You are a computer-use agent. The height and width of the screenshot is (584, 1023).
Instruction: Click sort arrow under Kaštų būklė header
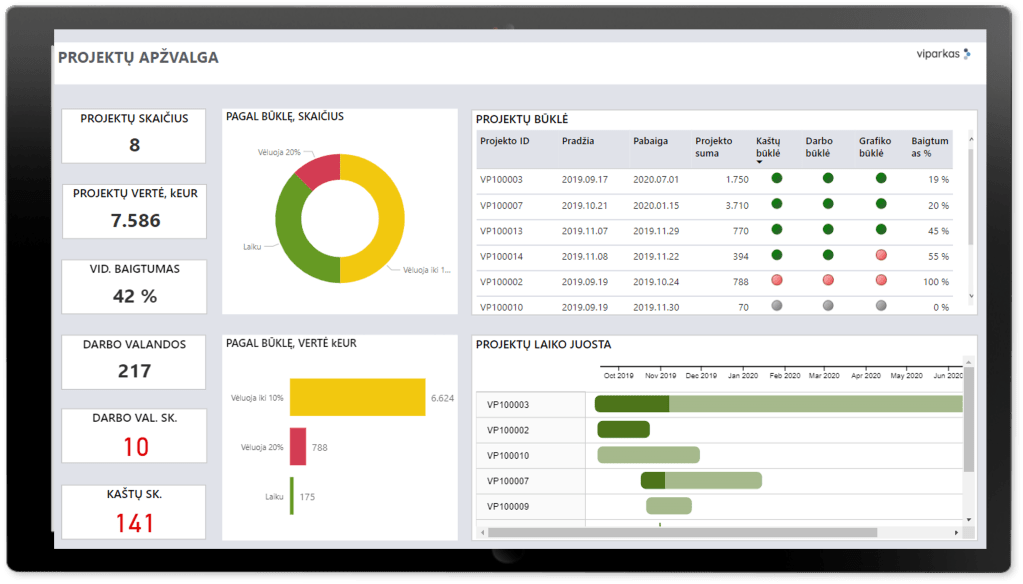coord(760,162)
